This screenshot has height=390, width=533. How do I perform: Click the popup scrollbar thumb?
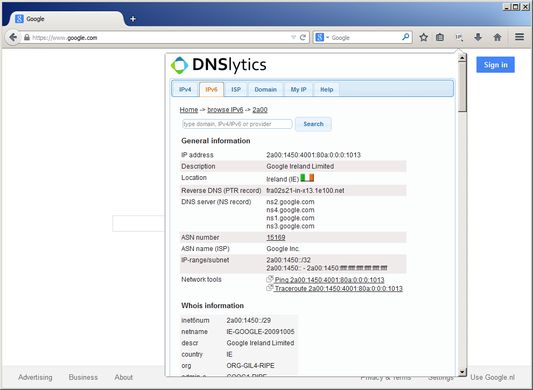pos(462,87)
